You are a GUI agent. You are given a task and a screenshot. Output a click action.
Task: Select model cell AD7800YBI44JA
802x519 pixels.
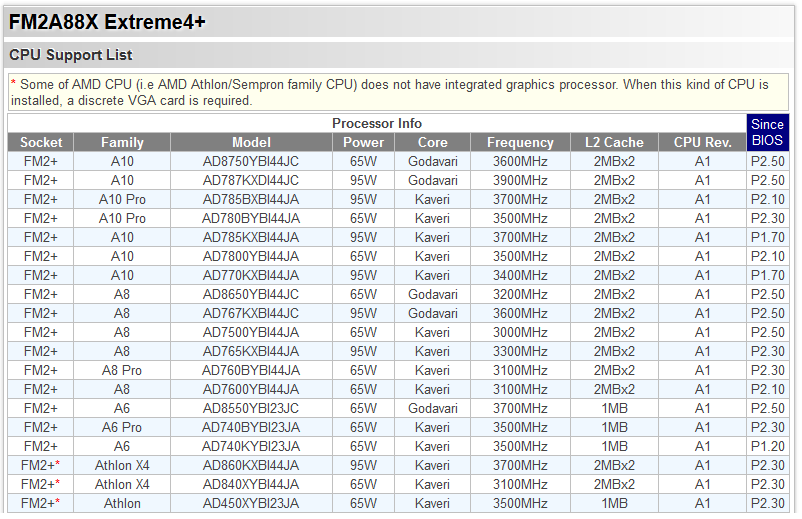[x=251, y=256]
